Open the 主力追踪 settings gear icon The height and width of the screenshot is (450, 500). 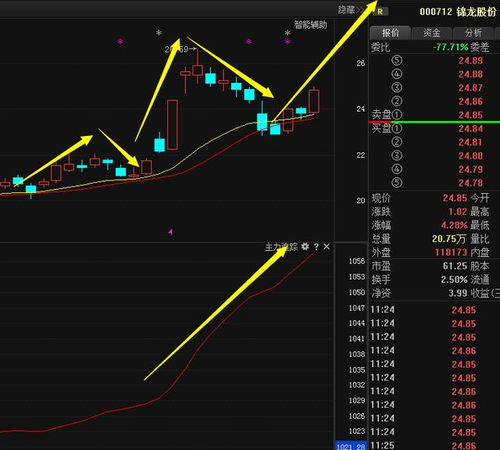(x=305, y=247)
